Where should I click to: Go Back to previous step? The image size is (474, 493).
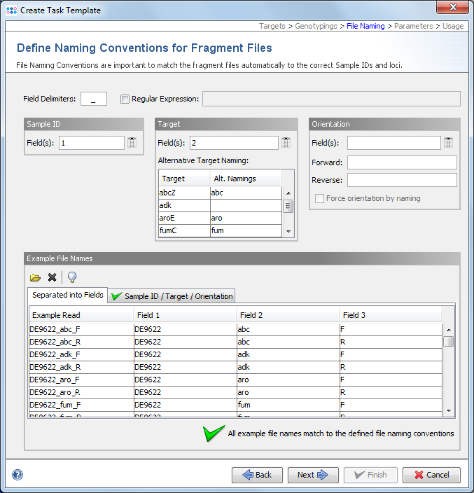257,475
